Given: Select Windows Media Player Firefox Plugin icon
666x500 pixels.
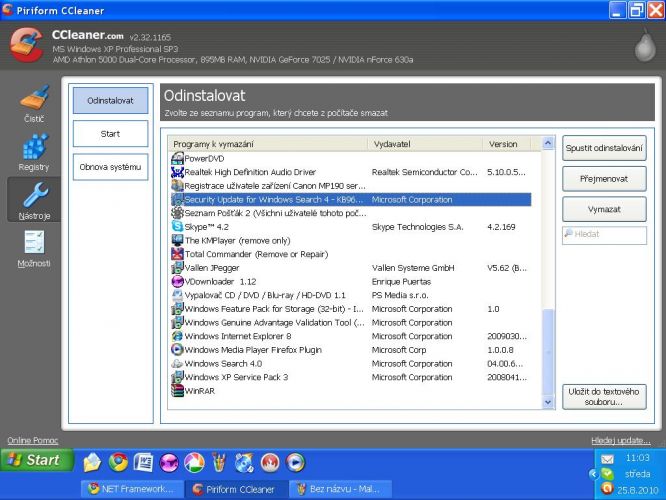Looking at the screenshot, I should click(177, 350).
